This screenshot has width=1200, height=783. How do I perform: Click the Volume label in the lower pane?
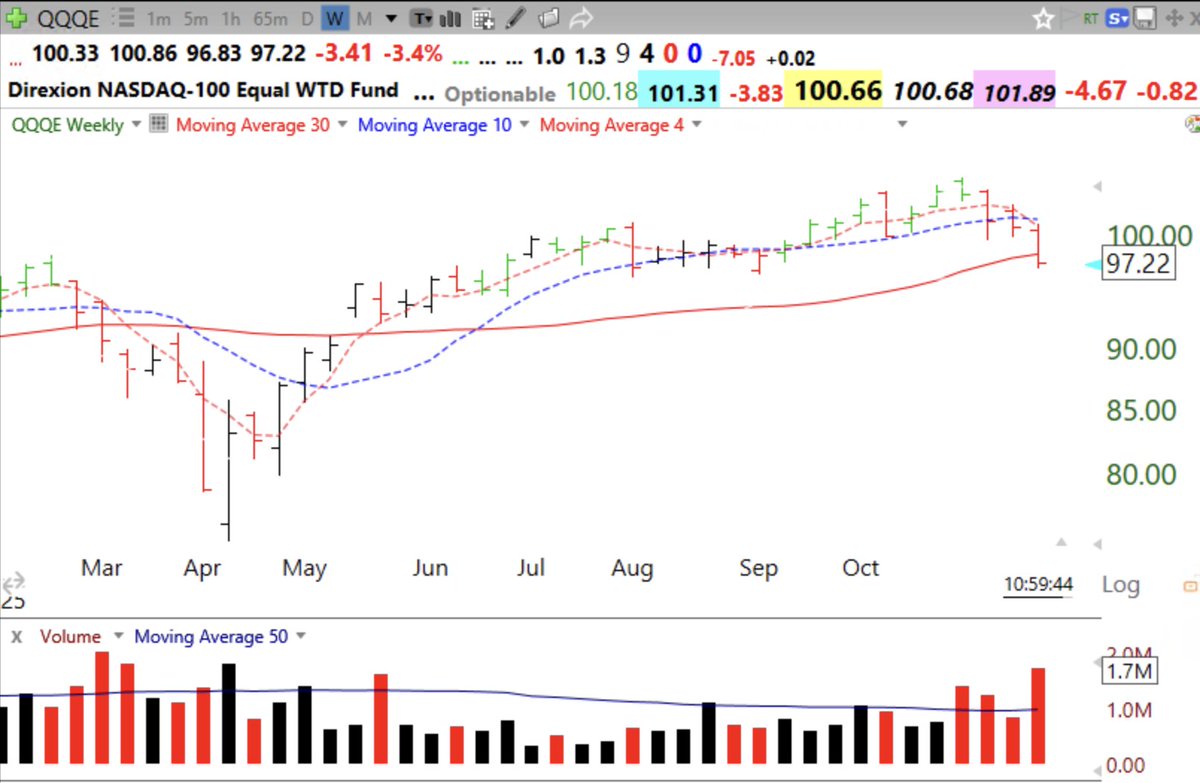pyautogui.click(x=70, y=636)
